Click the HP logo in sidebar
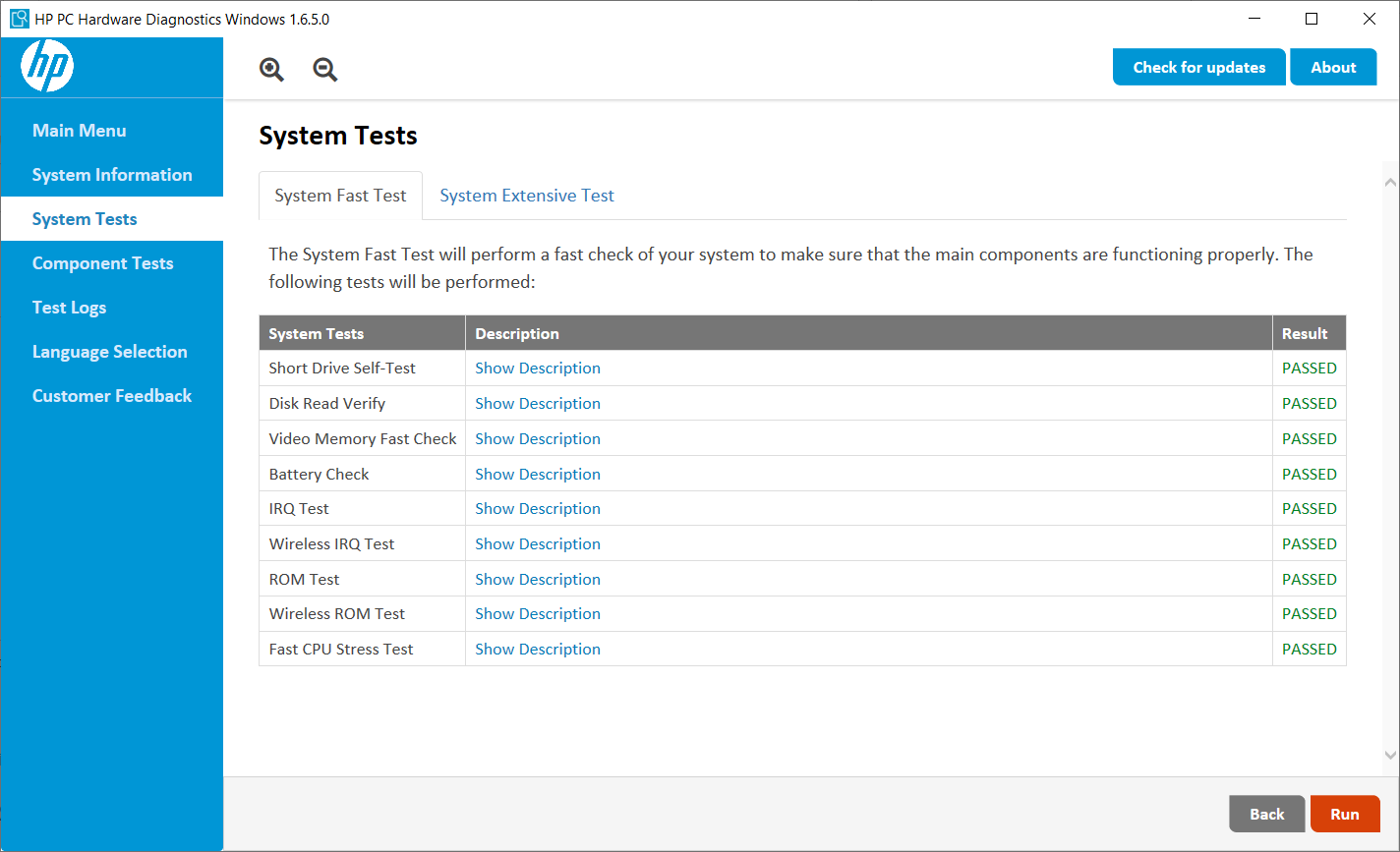Viewport: 1400px width, 852px height. [47, 67]
